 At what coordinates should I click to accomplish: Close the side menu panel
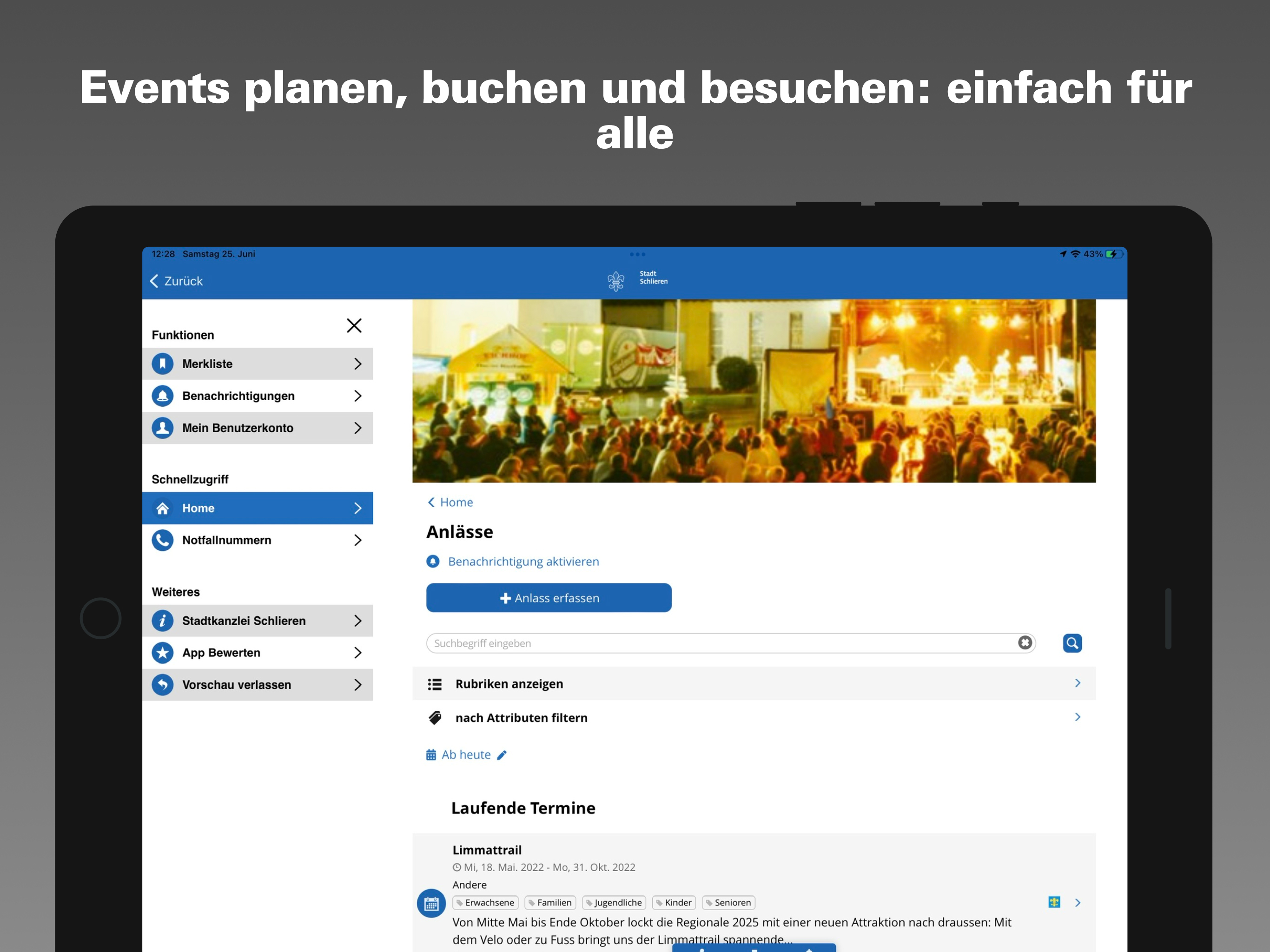354,325
